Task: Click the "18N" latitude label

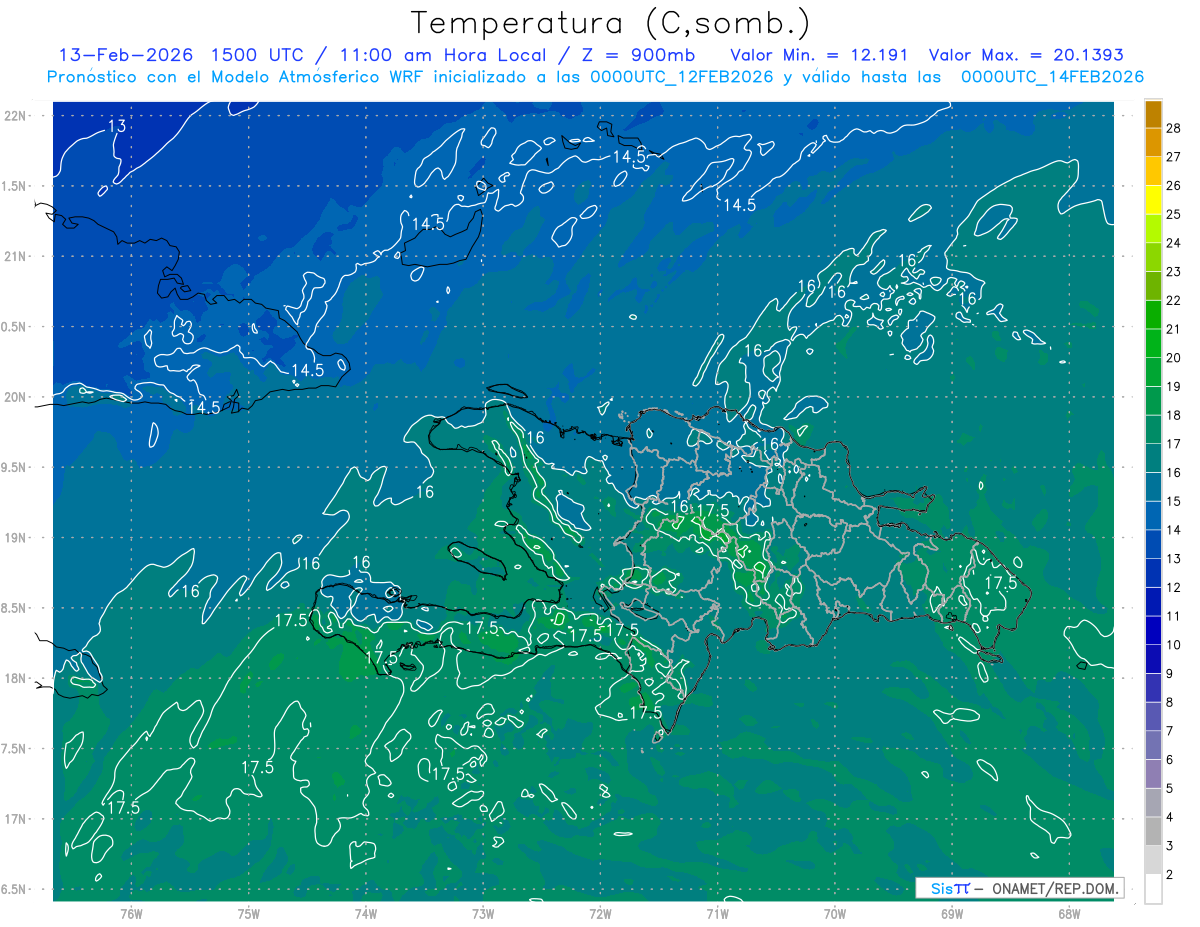Action: pos(15,678)
